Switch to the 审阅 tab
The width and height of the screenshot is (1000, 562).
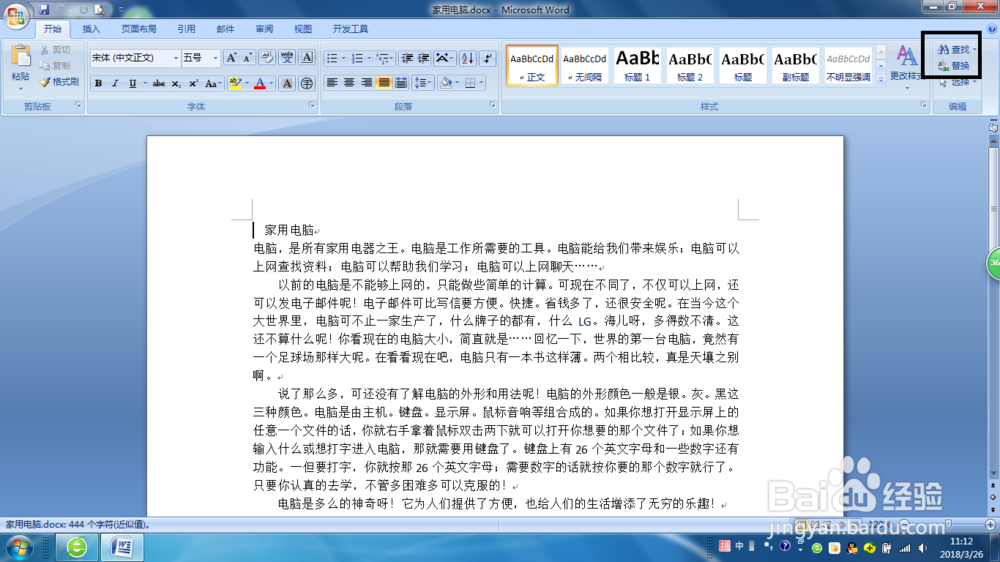coord(264,29)
